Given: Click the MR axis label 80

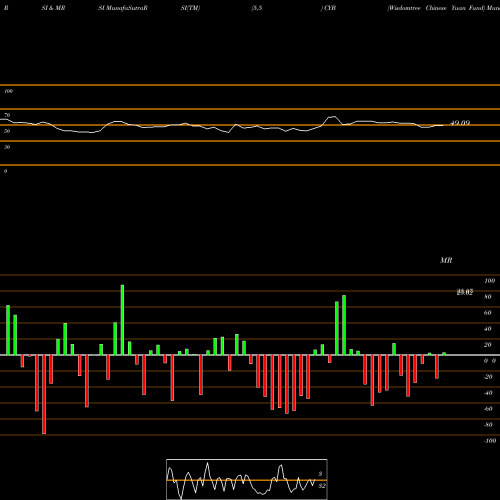Looking at the screenshot, I should coord(487,297).
